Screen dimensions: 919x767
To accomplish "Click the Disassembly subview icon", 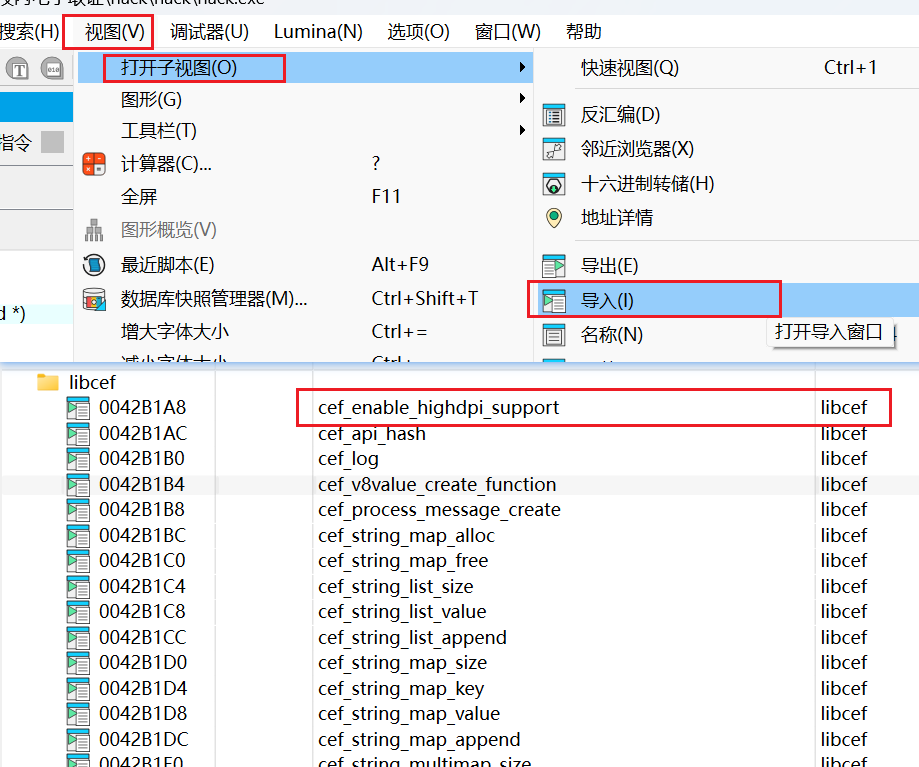I will tap(553, 115).
